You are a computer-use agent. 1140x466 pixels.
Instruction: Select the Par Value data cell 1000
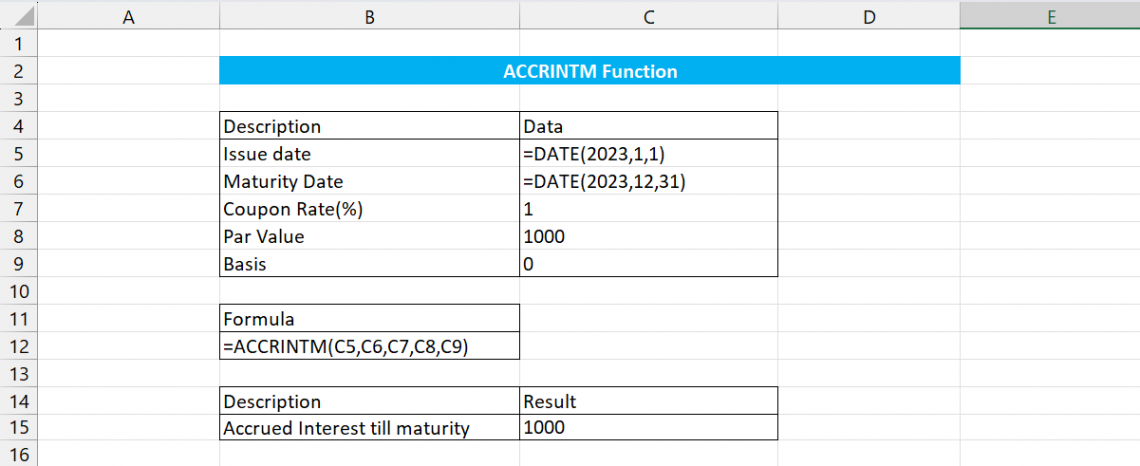pos(648,237)
